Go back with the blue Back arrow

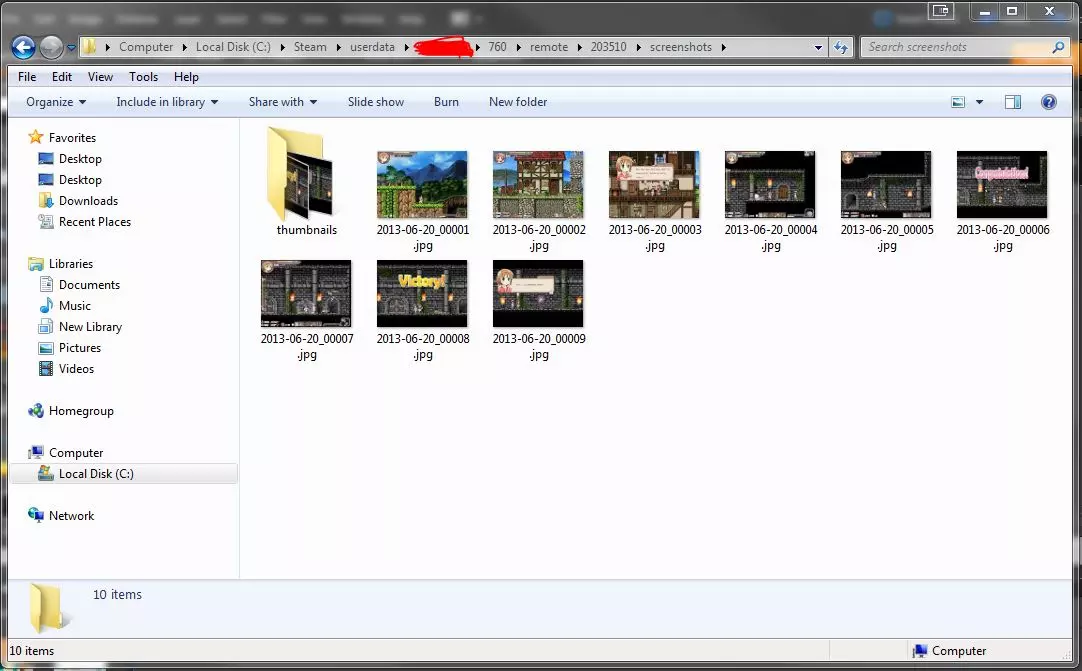pyautogui.click(x=23, y=47)
